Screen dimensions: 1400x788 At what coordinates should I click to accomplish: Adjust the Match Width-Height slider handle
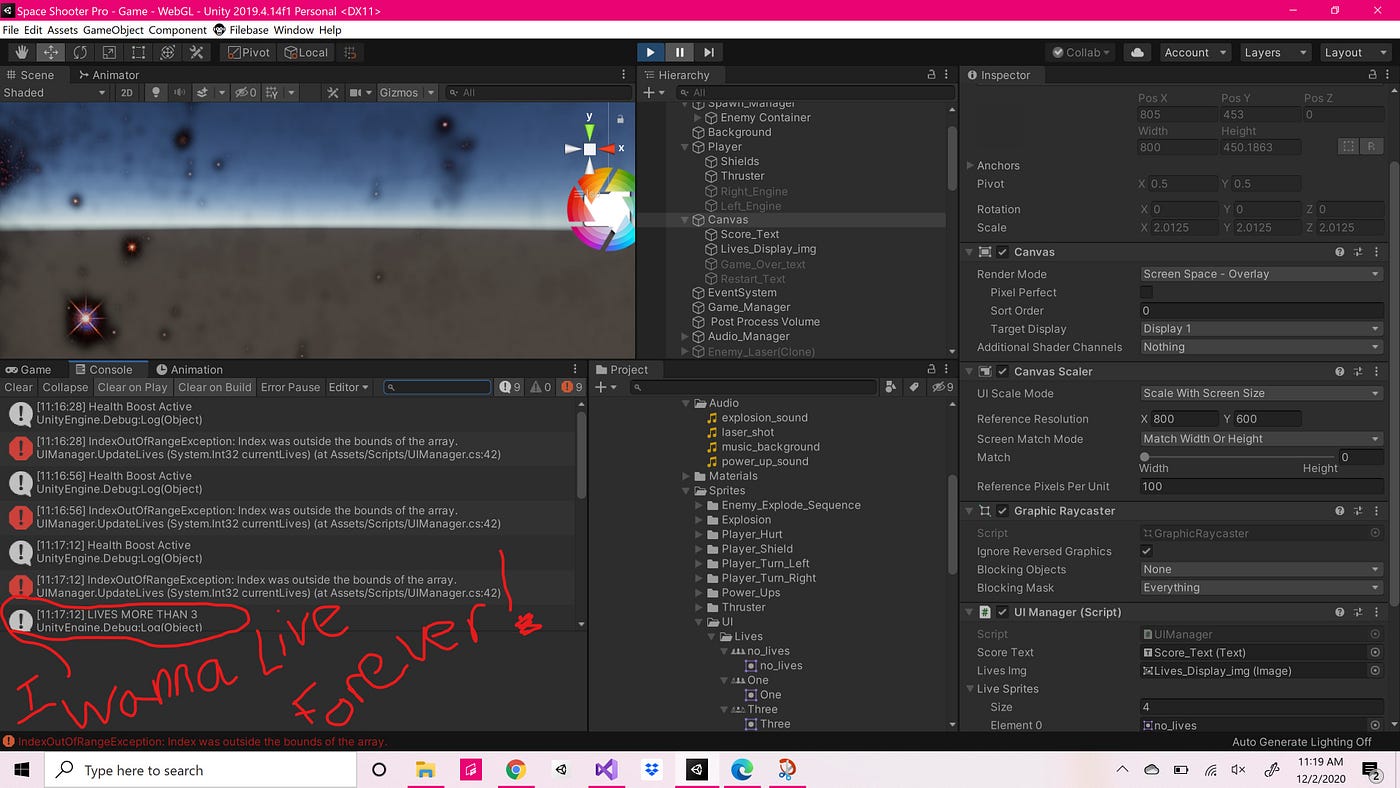[x=1144, y=457]
